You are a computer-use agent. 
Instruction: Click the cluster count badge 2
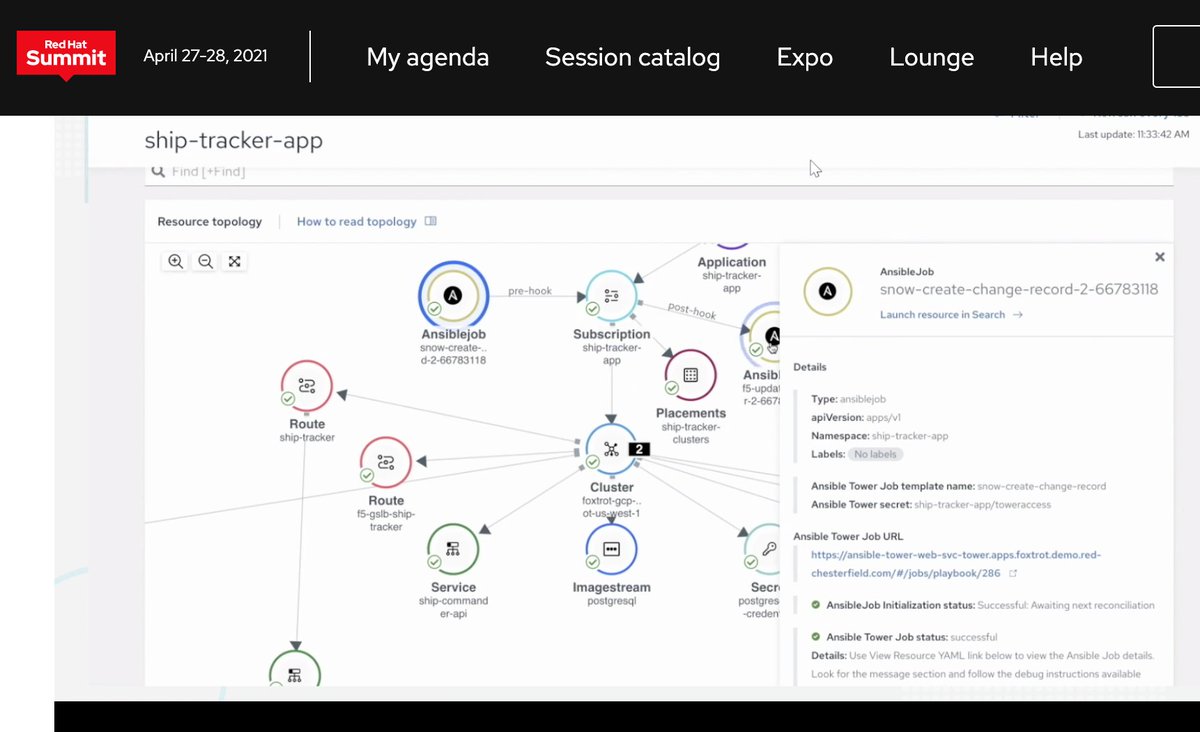(639, 450)
